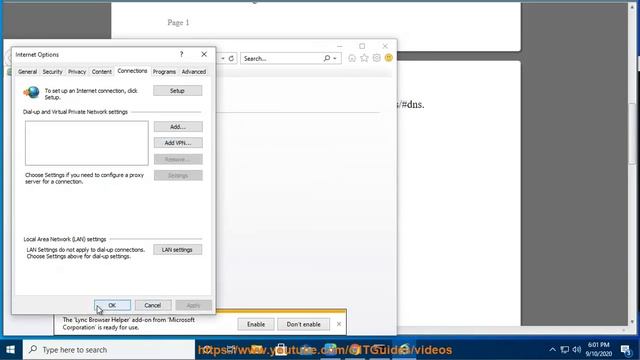Click the taskbar search magnifier icon

click(33, 349)
